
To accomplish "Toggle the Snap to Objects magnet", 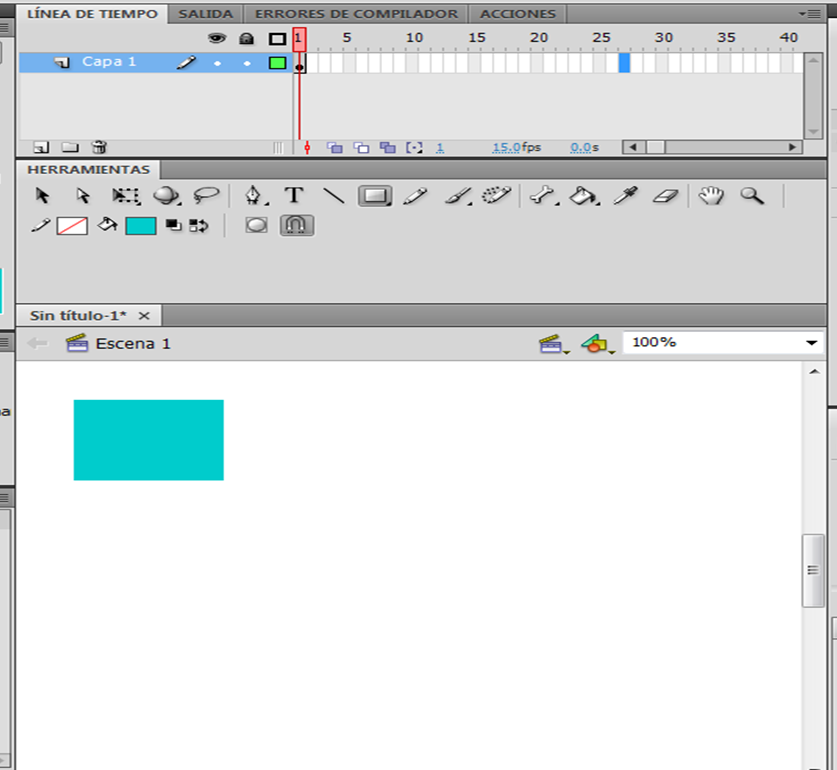I will click(x=296, y=226).
